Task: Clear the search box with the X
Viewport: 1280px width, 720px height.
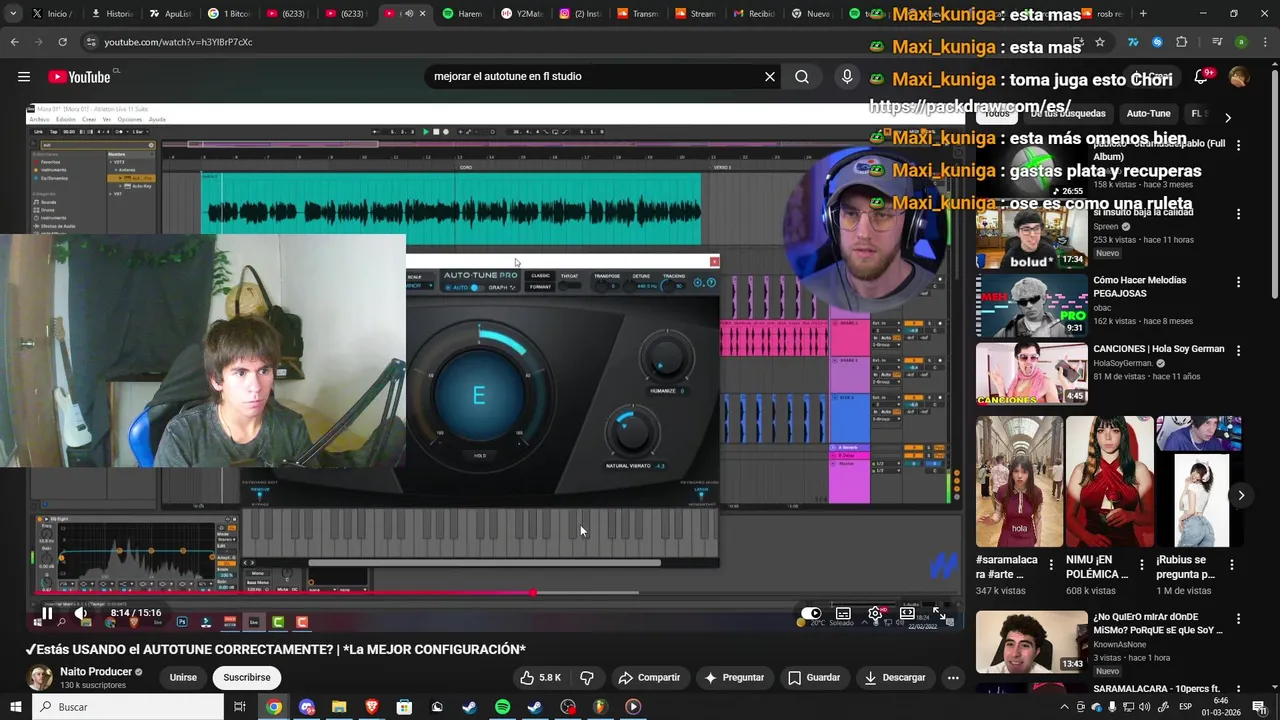Action: (x=770, y=77)
